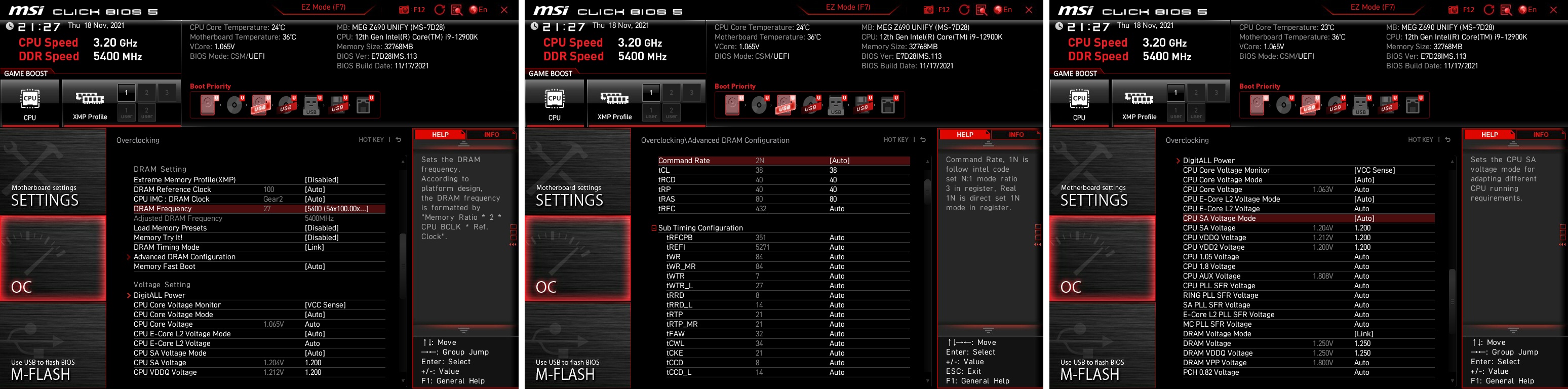Open the CPU SA Voltage Mode [Auto] option
Image resolution: width=1568 pixels, height=389 pixels.
tap(1309, 218)
